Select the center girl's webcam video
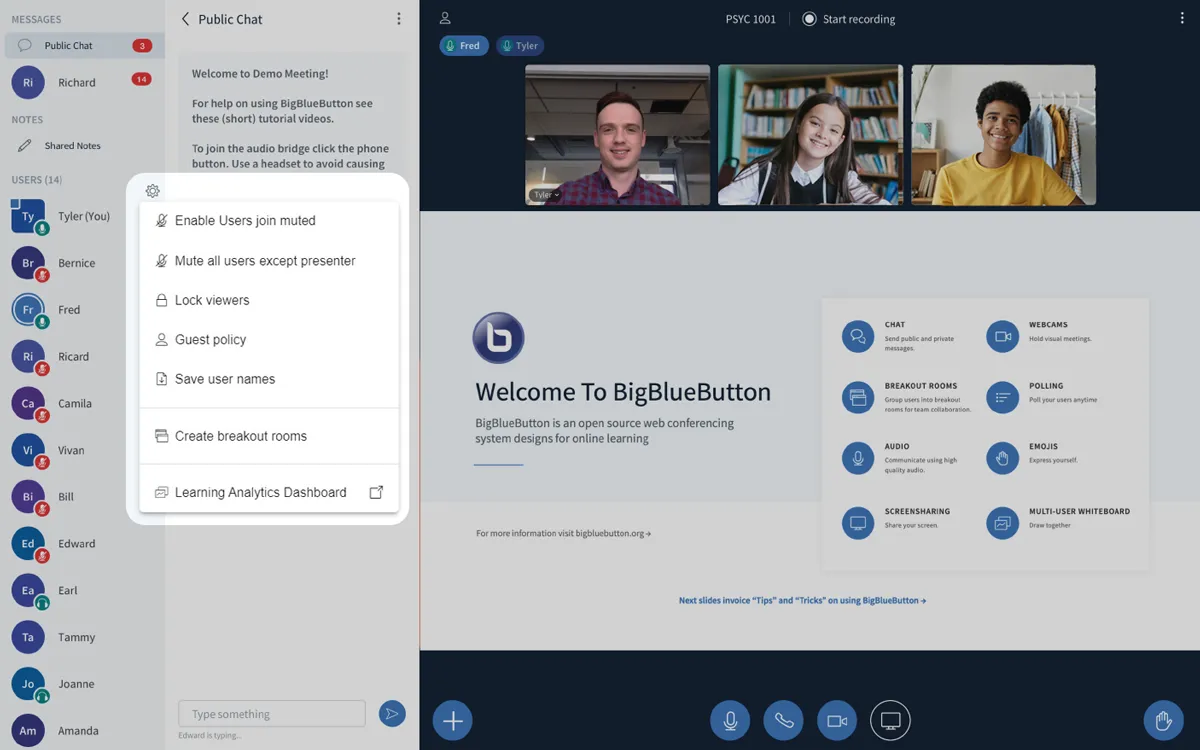Image resolution: width=1200 pixels, height=750 pixels. 810,135
